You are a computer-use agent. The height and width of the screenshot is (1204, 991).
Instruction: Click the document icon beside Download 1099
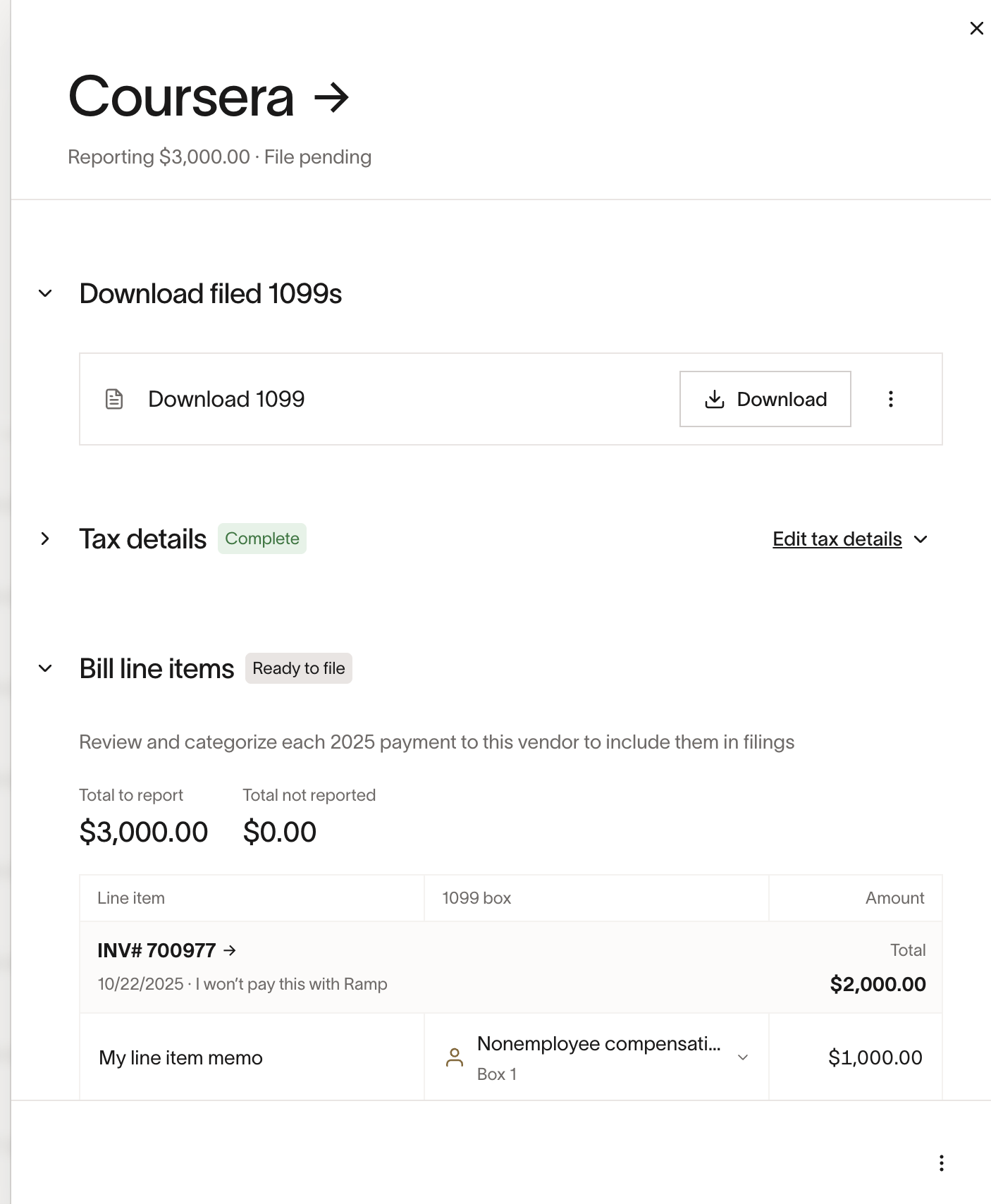click(114, 399)
